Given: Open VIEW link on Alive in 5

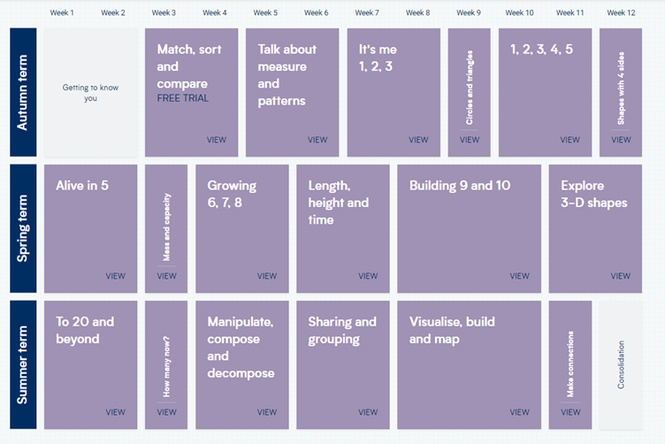Looking at the screenshot, I should 115,276.
